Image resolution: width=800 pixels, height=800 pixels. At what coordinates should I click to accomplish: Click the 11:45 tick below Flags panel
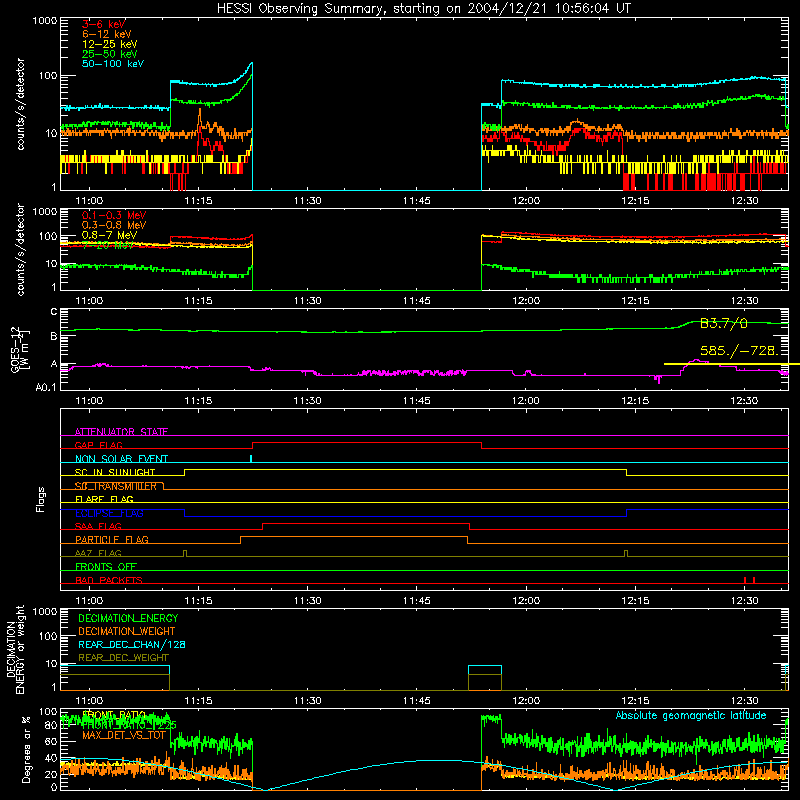pyautogui.click(x=416, y=601)
